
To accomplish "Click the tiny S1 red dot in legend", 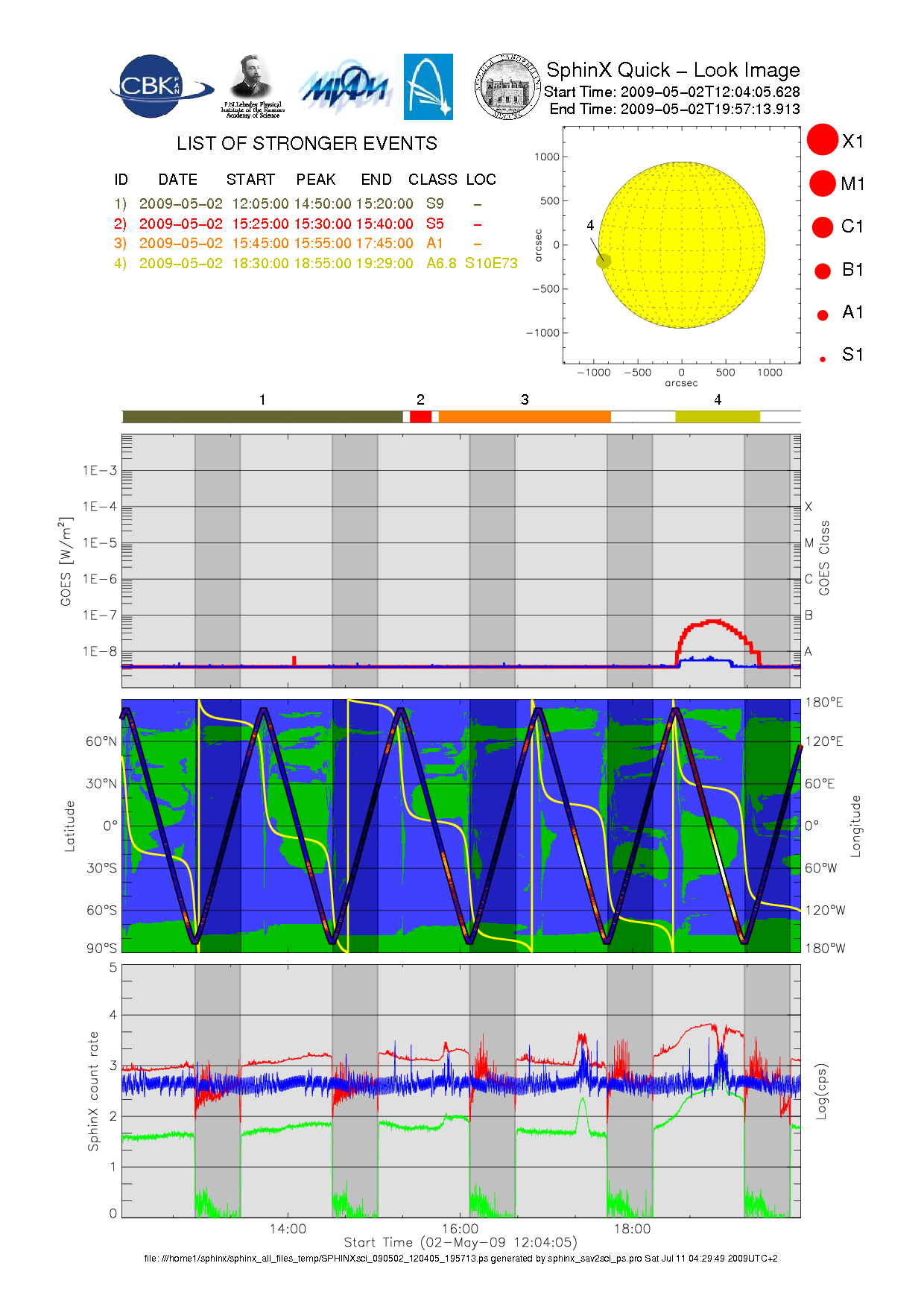I will point(823,359).
